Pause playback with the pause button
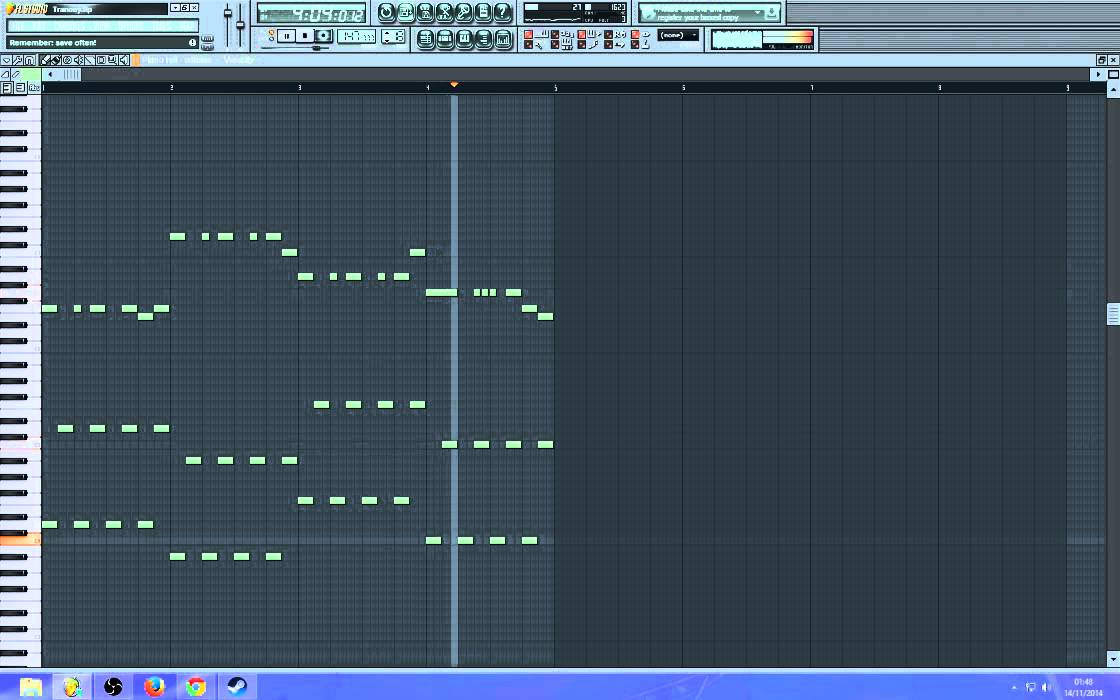The height and width of the screenshot is (700, 1120). point(286,36)
